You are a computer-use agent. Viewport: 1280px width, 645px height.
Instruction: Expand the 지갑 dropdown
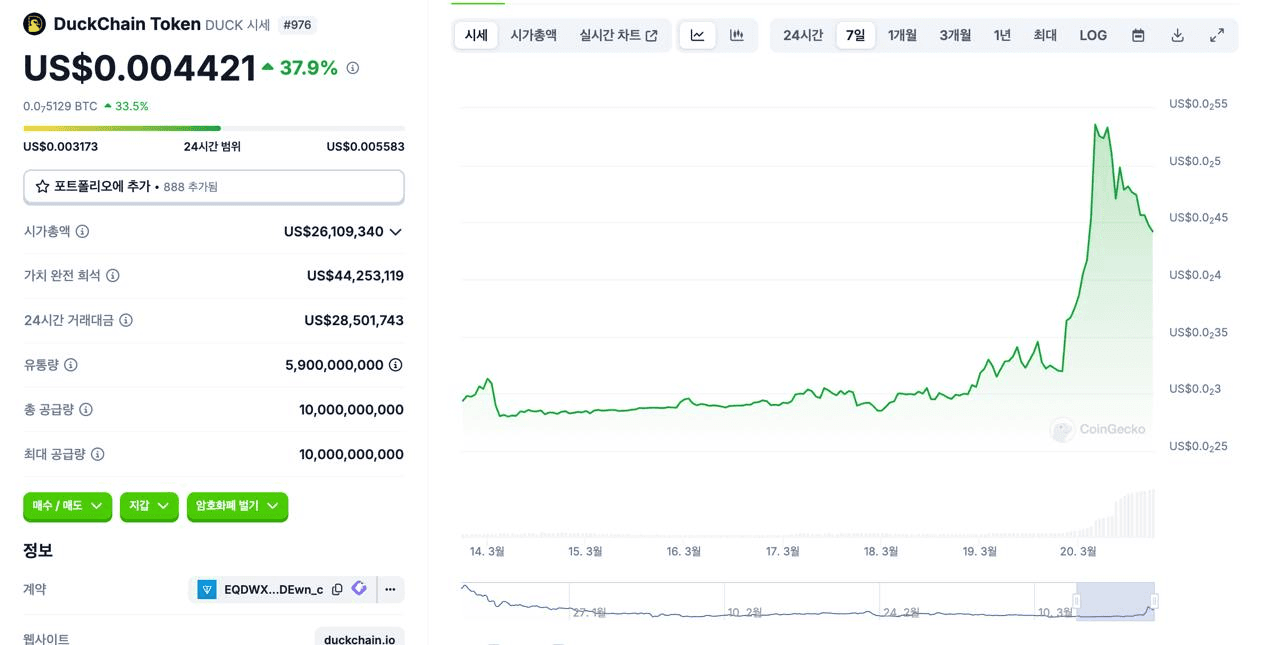point(149,507)
